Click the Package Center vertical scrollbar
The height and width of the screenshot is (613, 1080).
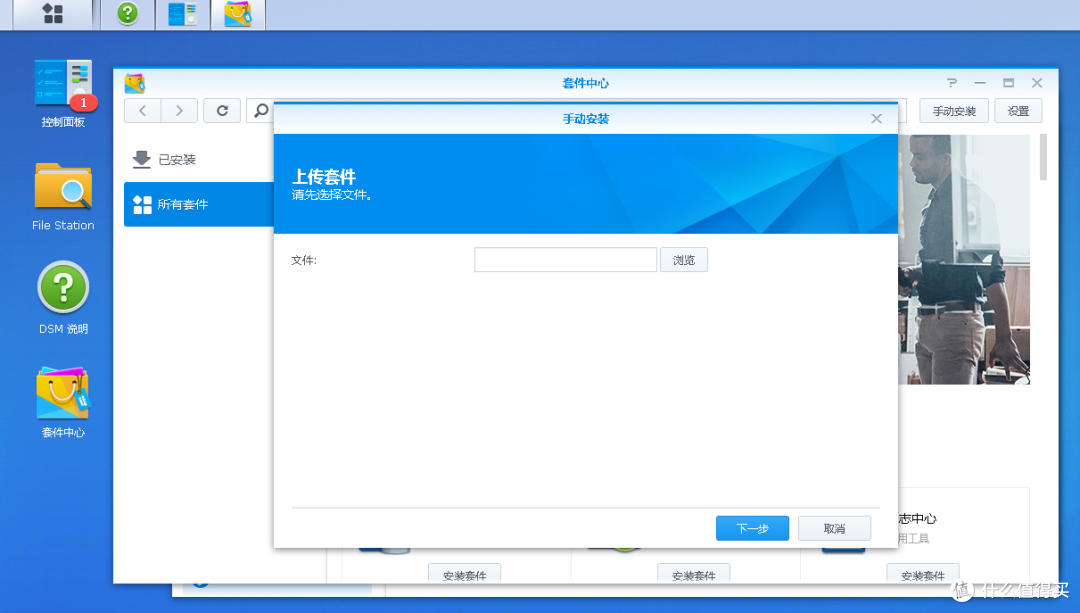(1043, 157)
